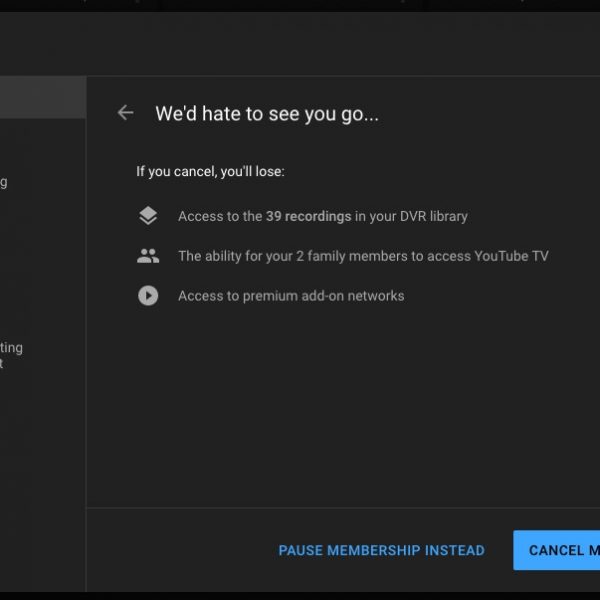Open the sidebar item ending in 'ting'
This screenshot has width=600, height=600.
click(11, 348)
